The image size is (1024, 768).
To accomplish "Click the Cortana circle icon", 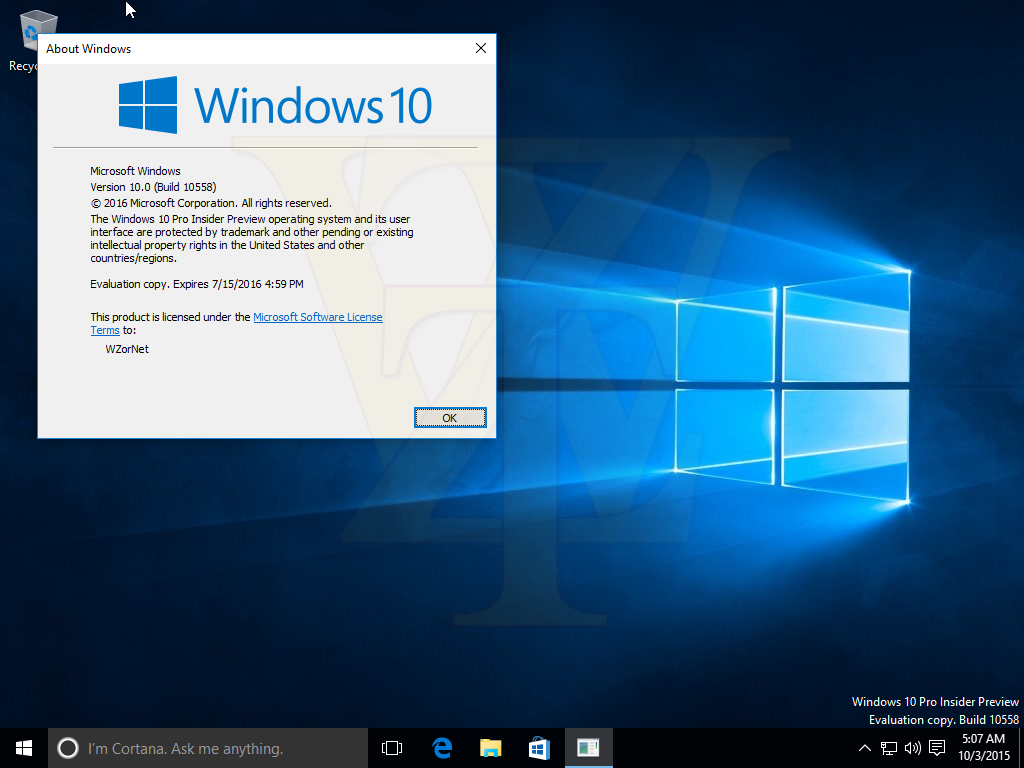I will click(68, 748).
